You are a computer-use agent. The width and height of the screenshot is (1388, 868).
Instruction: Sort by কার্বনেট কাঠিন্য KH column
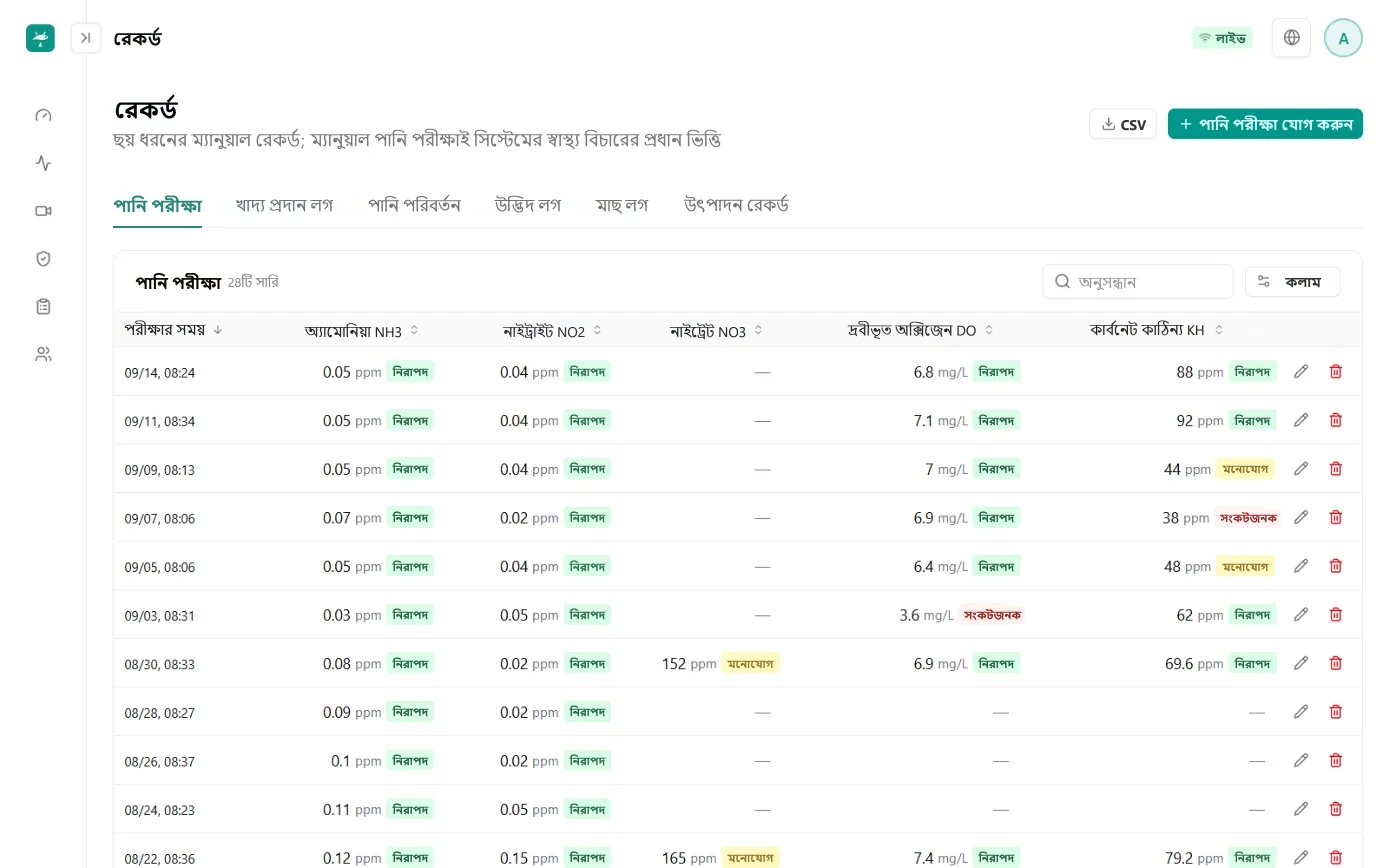pos(1157,331)
